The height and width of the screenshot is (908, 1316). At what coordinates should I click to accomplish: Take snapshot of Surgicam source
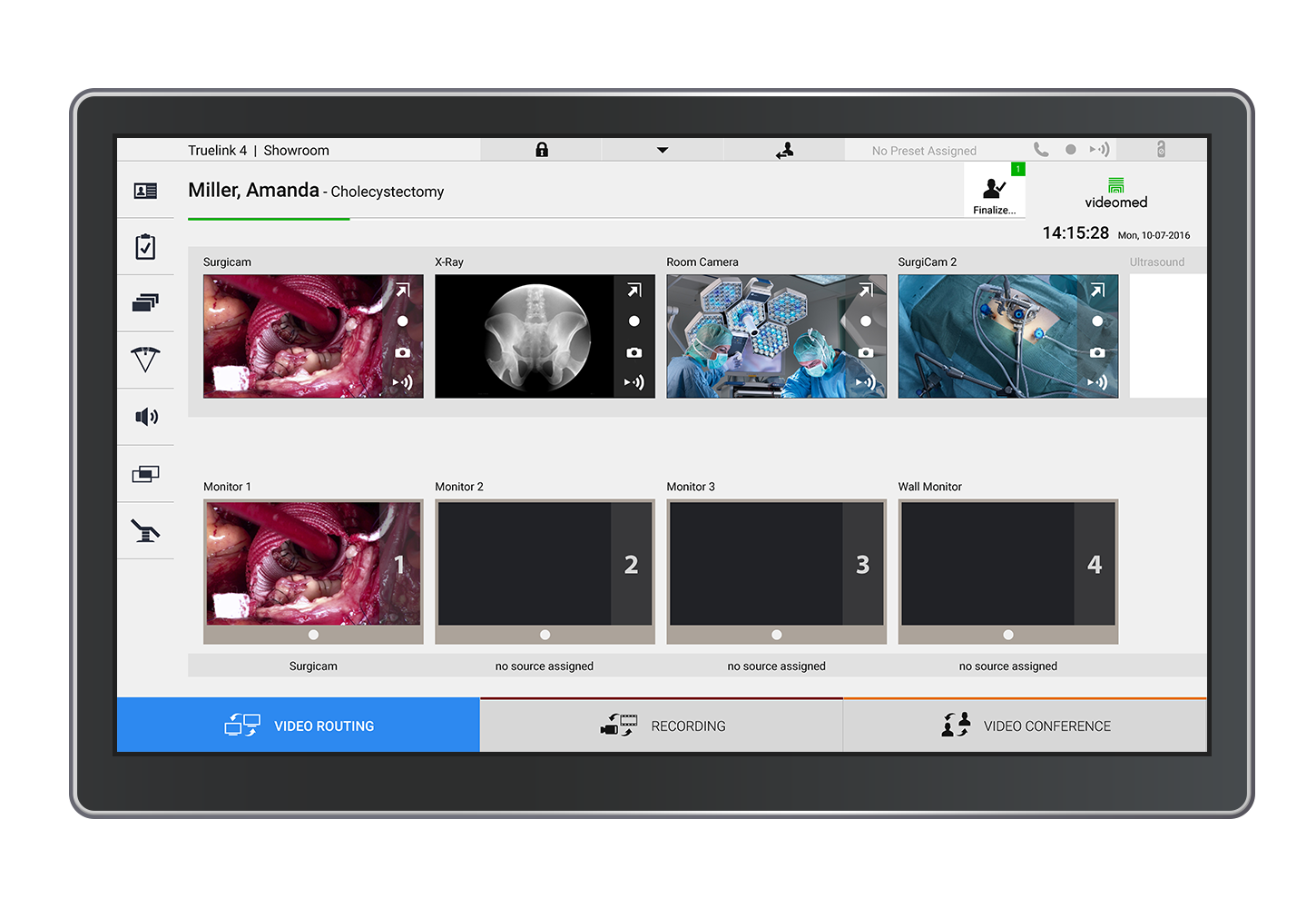403,352
